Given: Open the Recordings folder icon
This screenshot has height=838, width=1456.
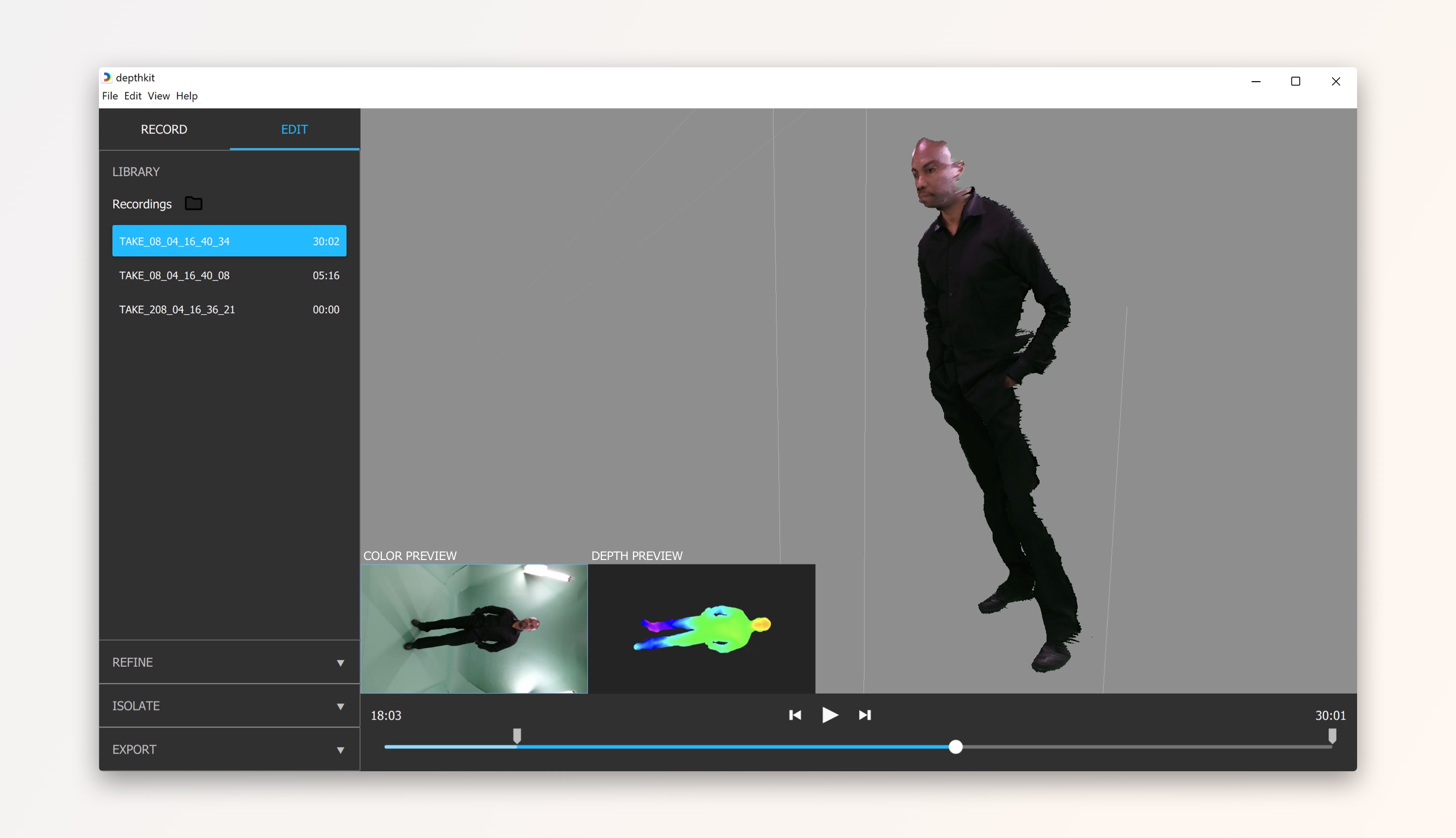Looking at the screenshot, I should (x=193, y=204).
